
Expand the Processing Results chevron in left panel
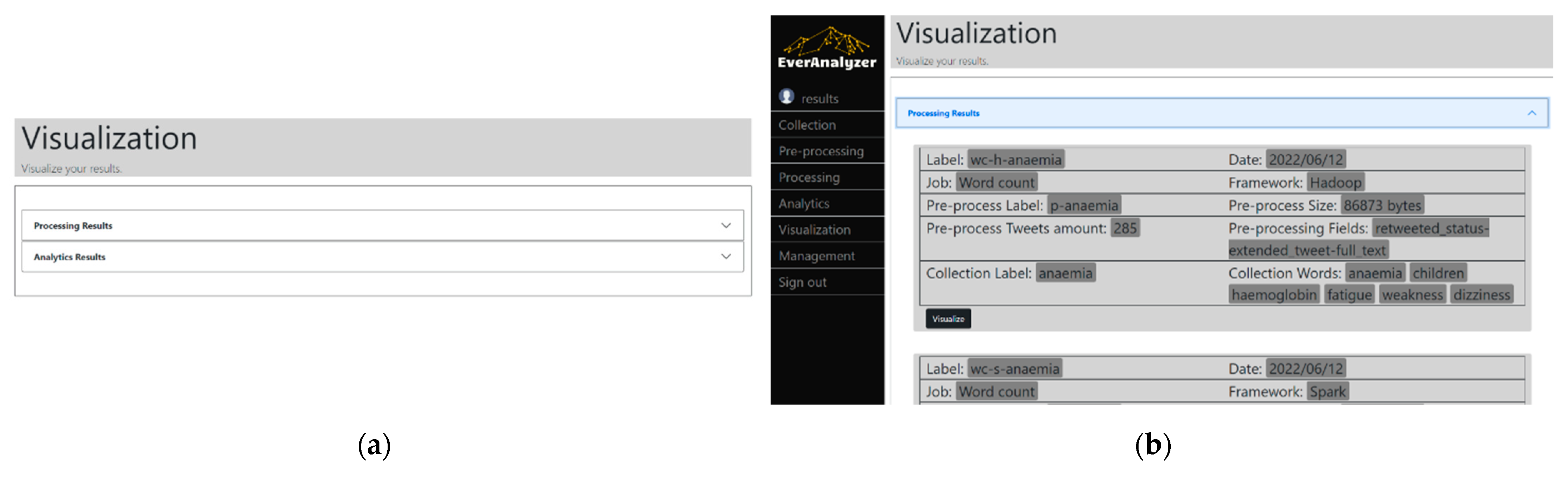pyautogui.click(x=726, y=226)
